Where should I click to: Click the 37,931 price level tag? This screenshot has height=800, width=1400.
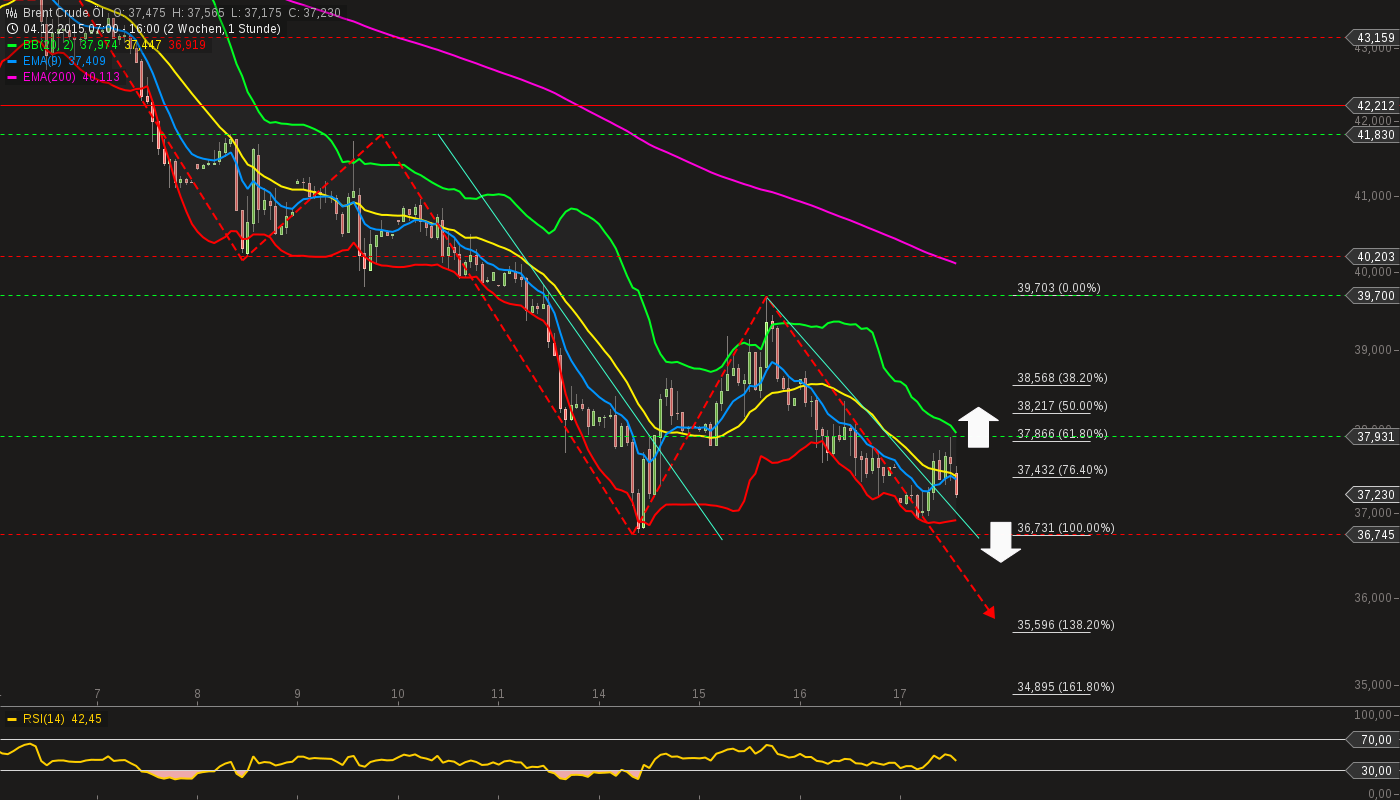1375,437
